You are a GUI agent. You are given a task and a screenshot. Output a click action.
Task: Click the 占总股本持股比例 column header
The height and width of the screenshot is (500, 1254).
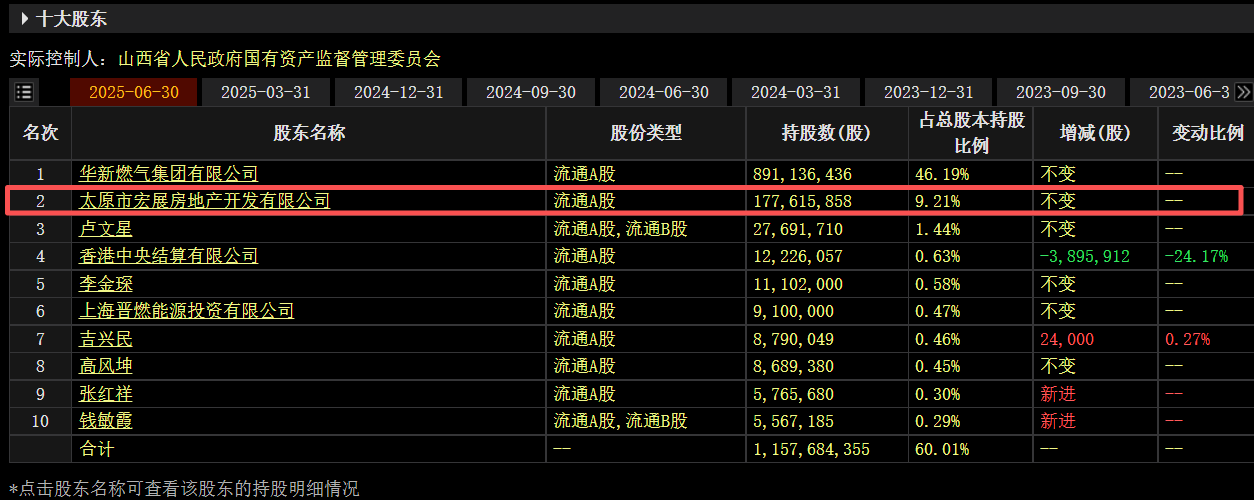(x=971, y=132)
